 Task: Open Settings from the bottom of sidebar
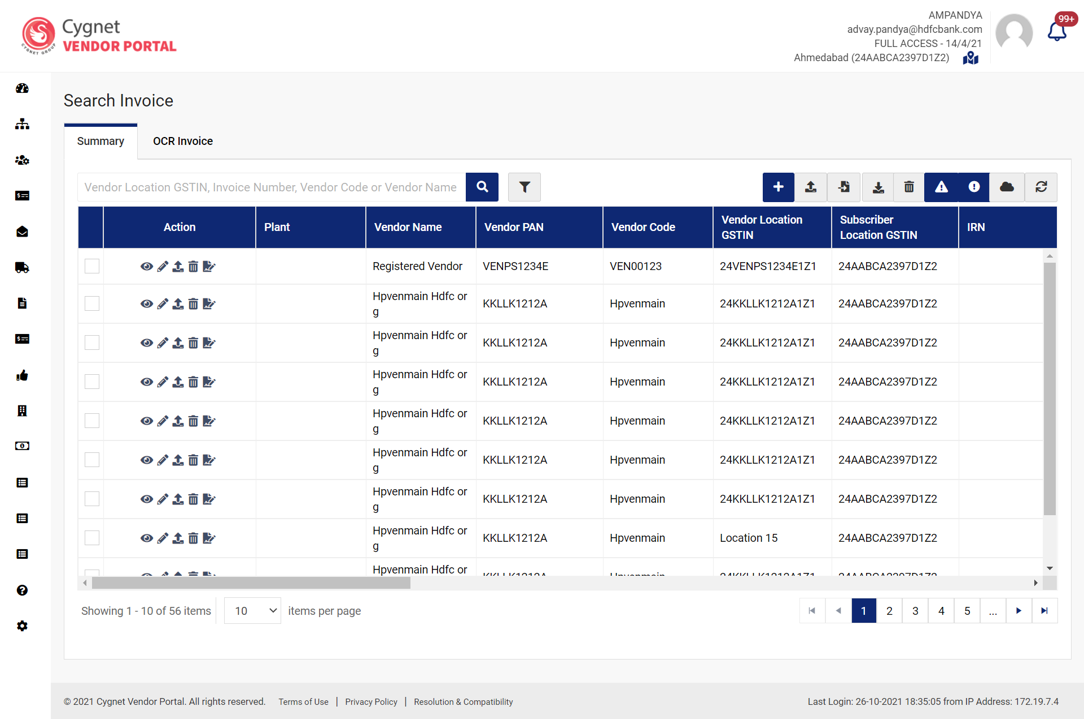[22, 626]
